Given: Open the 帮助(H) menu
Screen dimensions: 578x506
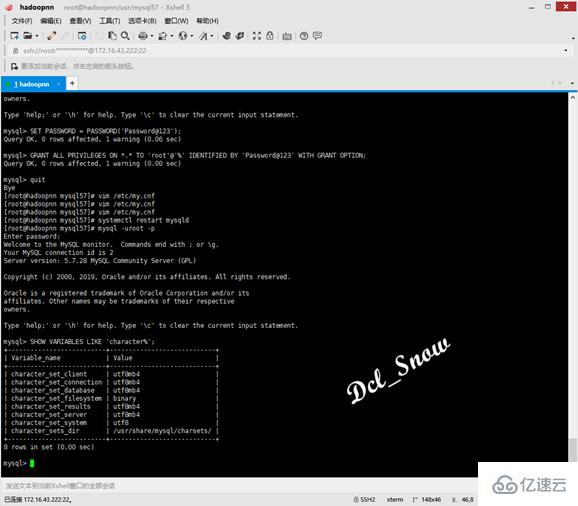Looking at the screenshot, I should tap(207, 21).
